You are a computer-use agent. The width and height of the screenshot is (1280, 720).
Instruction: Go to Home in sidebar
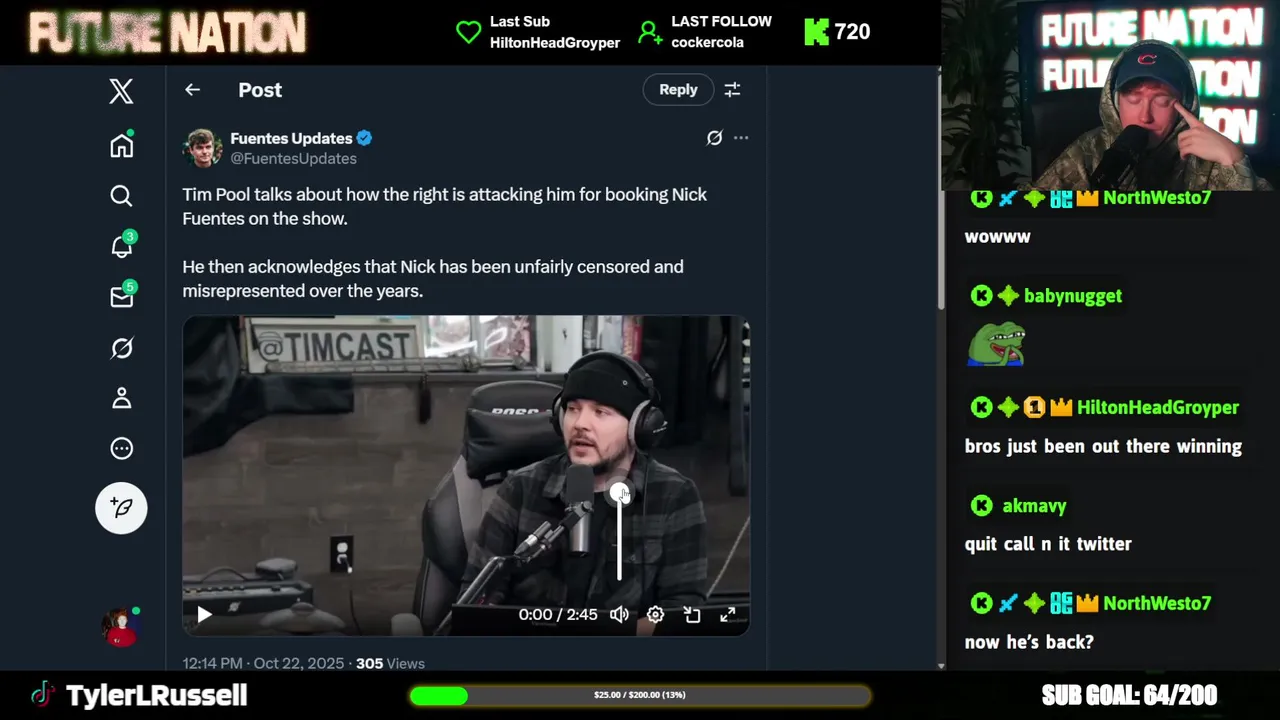(121, 145)
